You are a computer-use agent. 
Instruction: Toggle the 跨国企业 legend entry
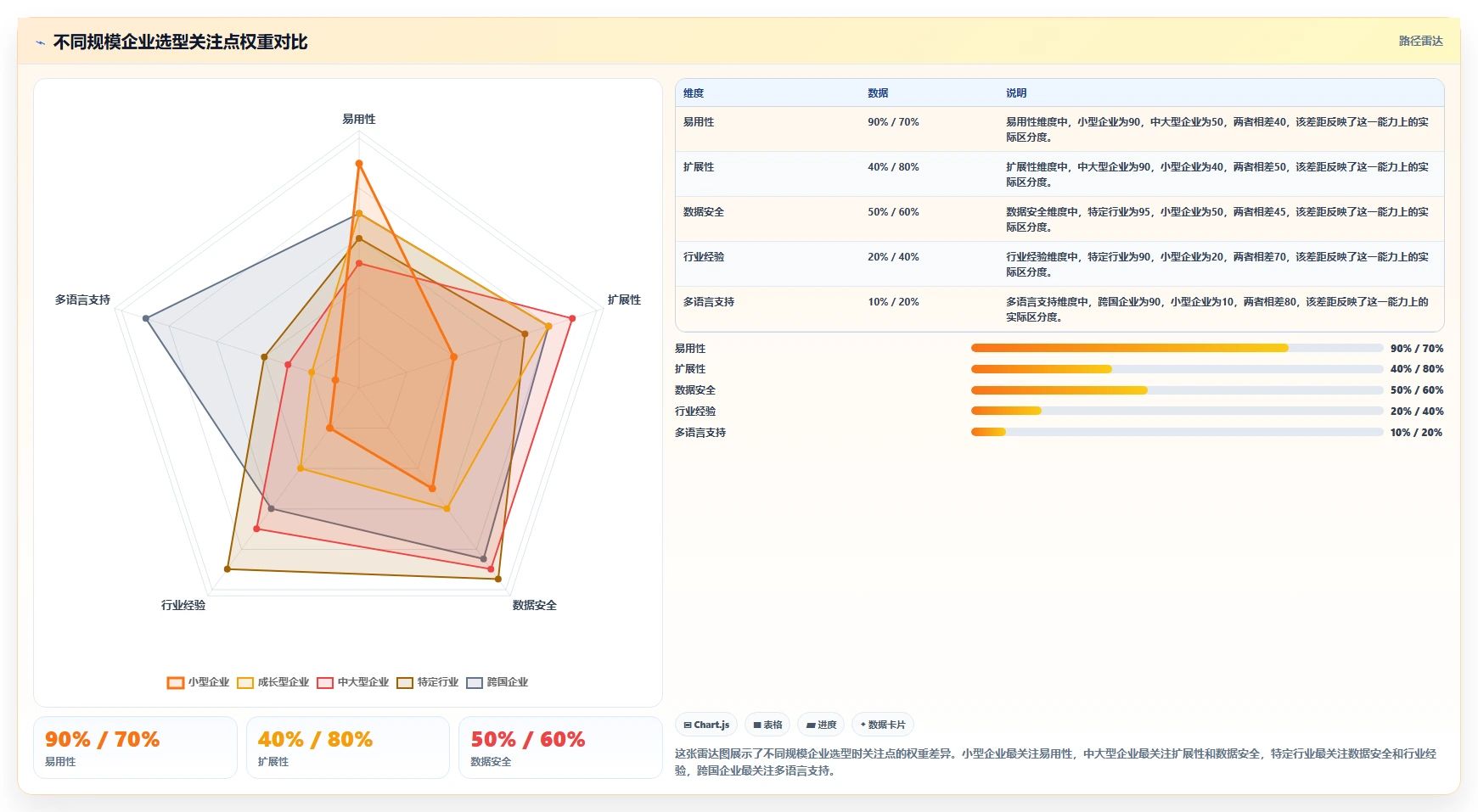pos(497,682)
